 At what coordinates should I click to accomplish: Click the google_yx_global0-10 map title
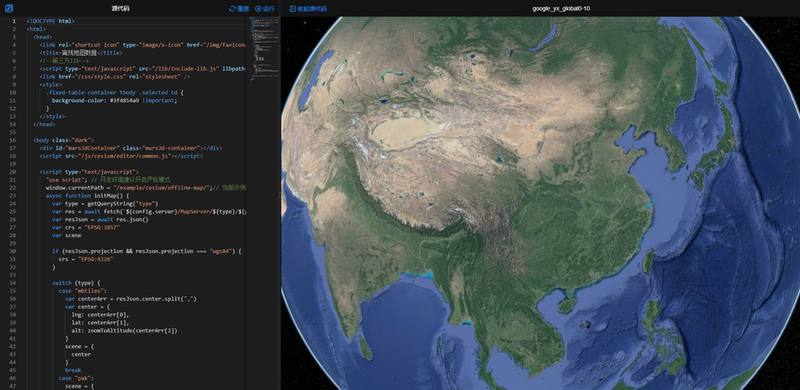(561, 9)
